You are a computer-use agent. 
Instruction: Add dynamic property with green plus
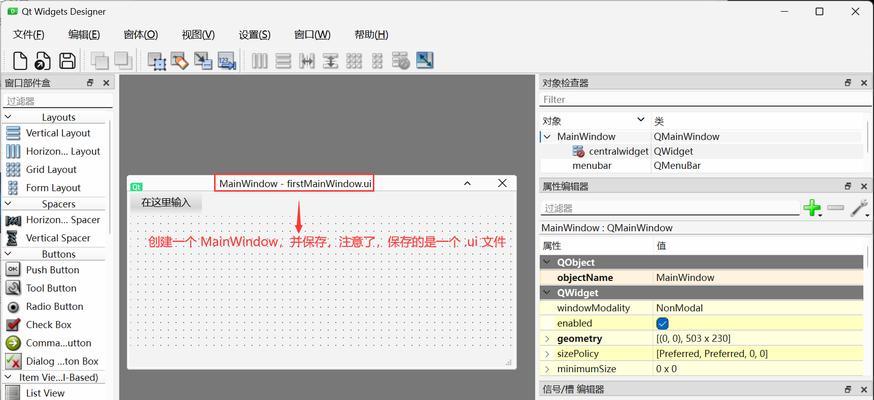(x=812, y=208)
